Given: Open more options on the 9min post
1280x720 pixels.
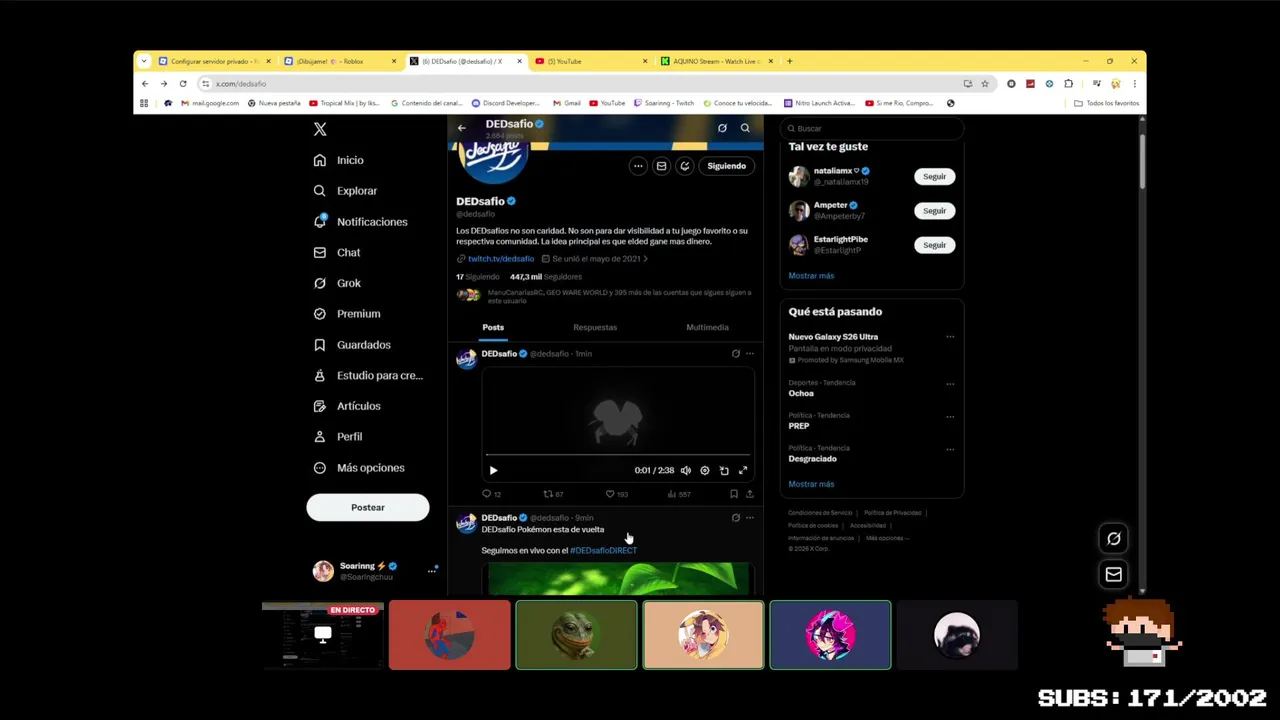Looking at the screenshot, I should (x=750, y=517).
